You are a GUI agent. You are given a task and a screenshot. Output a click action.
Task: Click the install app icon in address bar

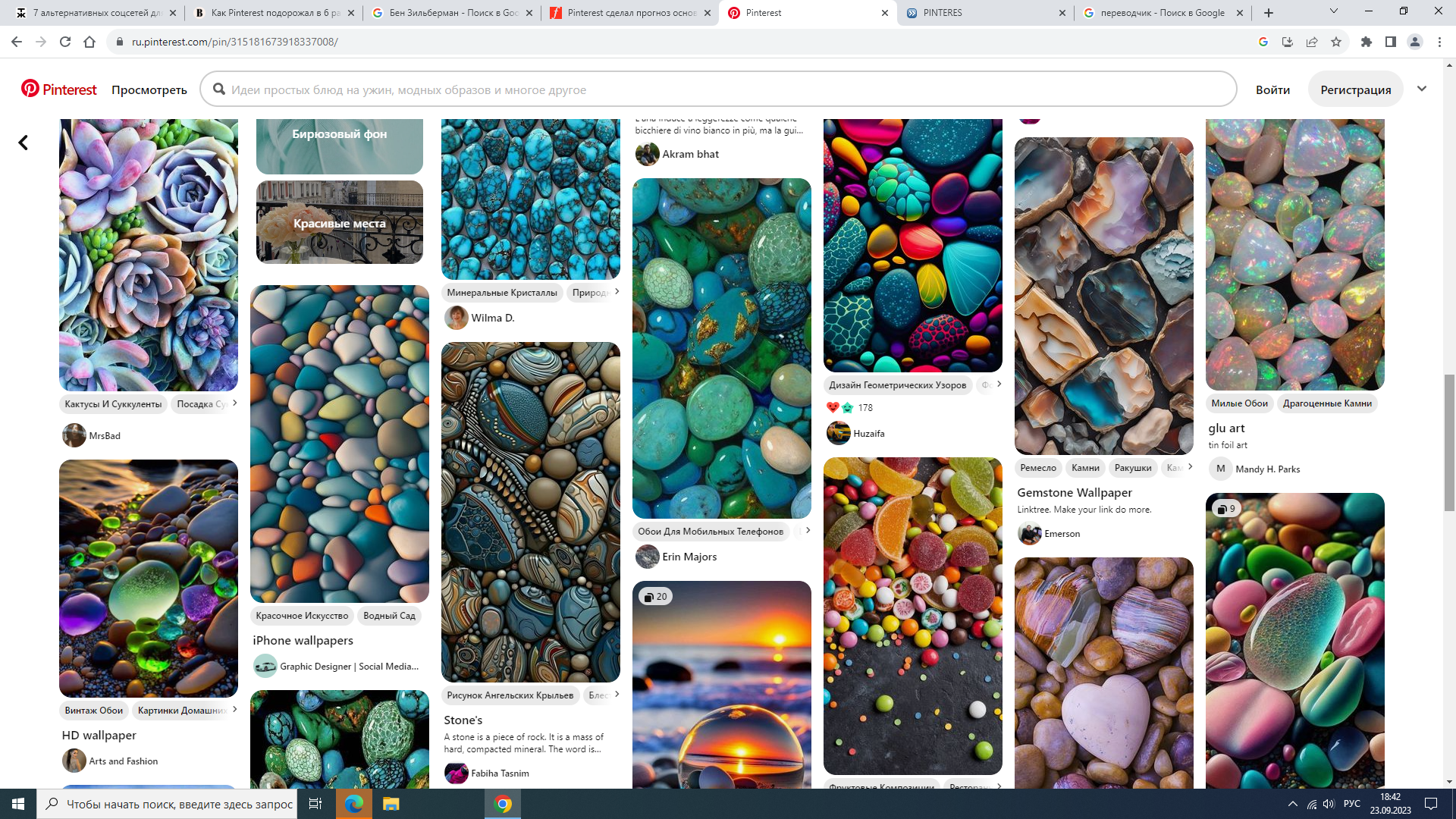click(1288, 42)
